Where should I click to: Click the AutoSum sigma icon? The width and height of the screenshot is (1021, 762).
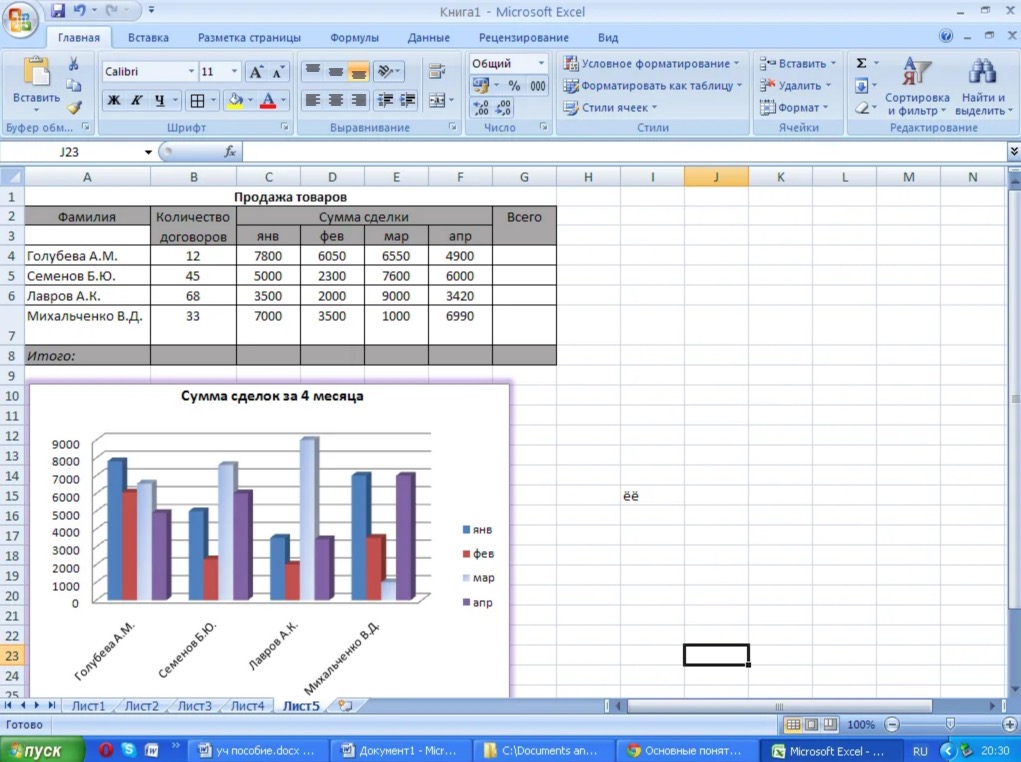[861, 63]
